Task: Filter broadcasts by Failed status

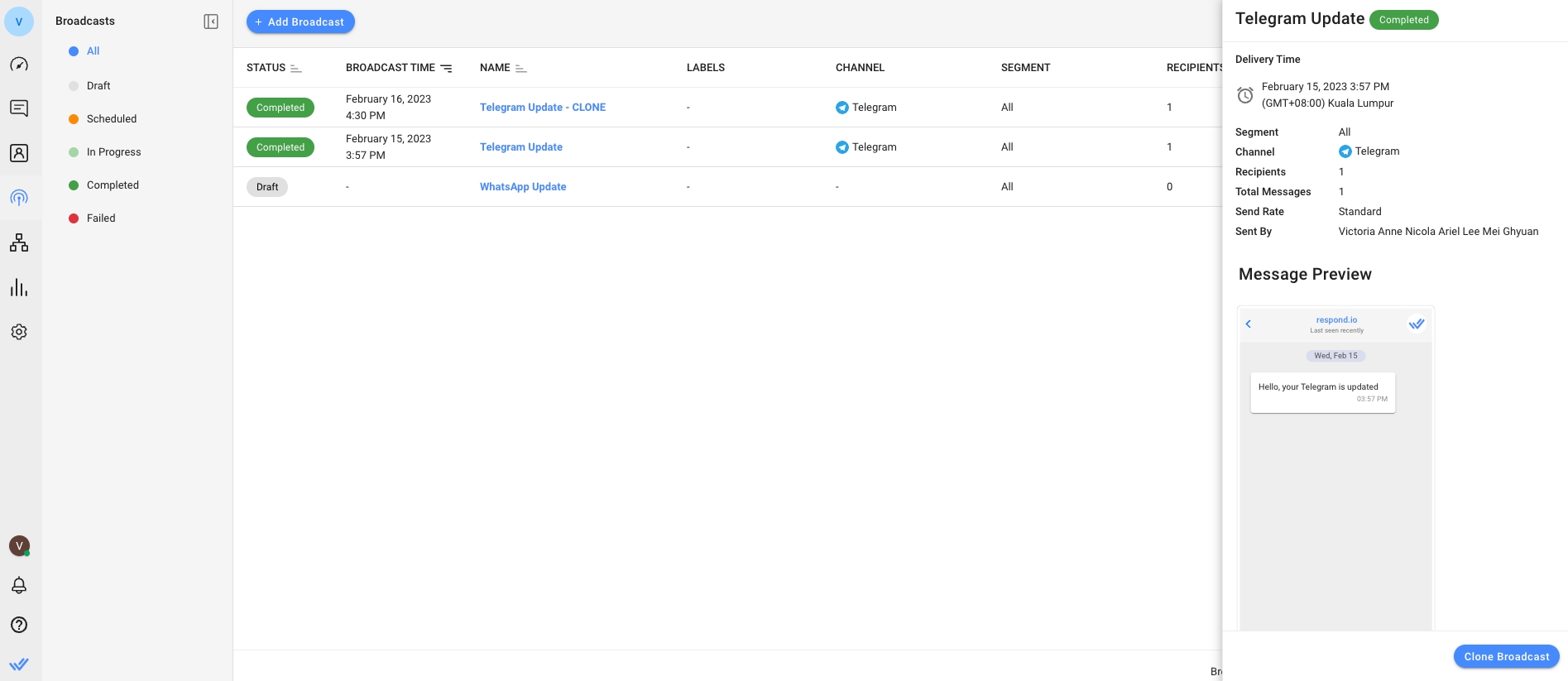Action: (x=101, y=218)
